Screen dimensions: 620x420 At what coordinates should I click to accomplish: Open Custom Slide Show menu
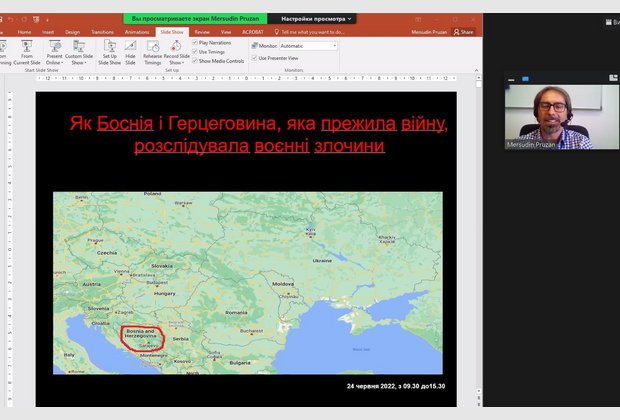pyautogui.click(x=80, y=48)
